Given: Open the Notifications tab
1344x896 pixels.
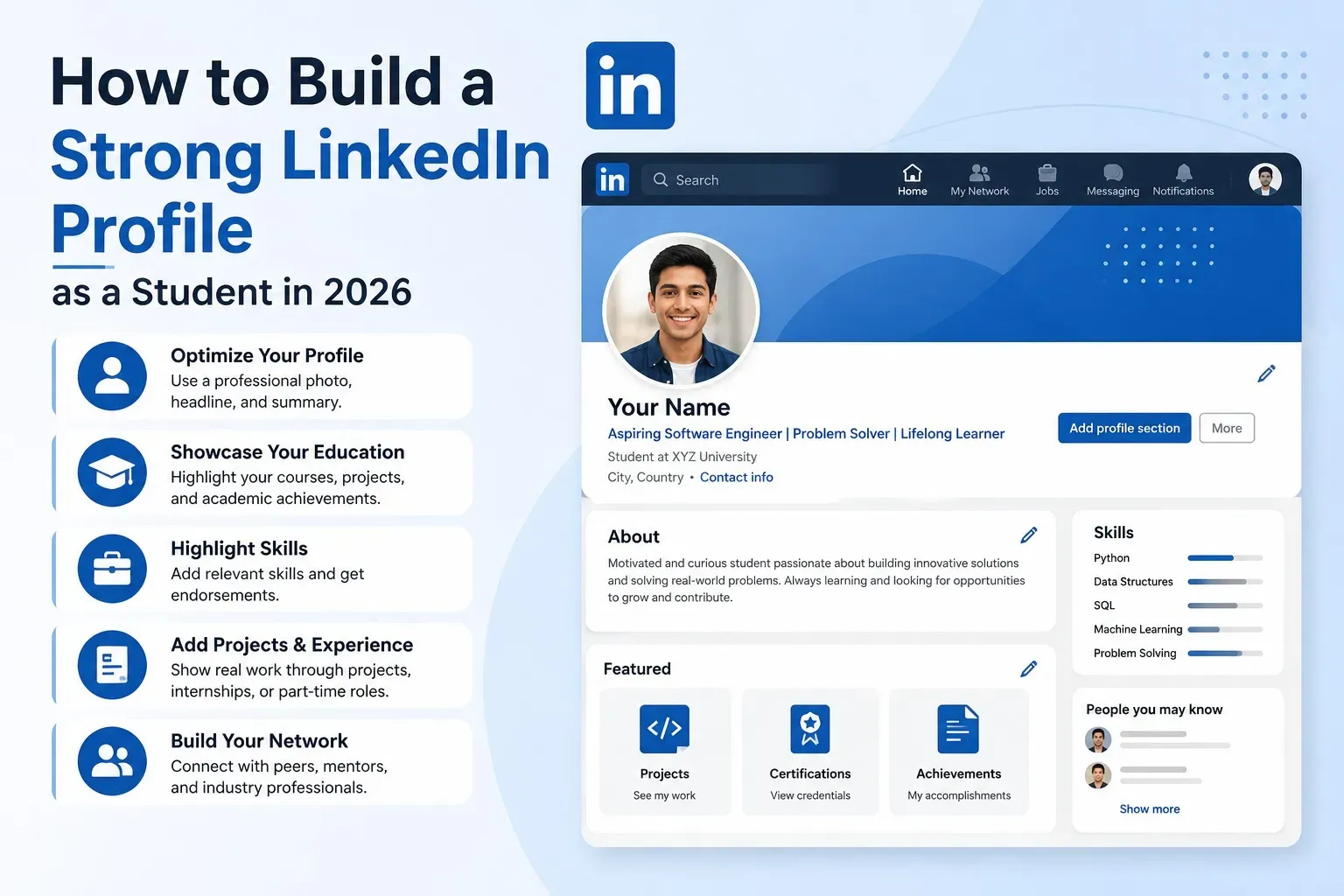Looking at the screenshot, I should 1183,179.
